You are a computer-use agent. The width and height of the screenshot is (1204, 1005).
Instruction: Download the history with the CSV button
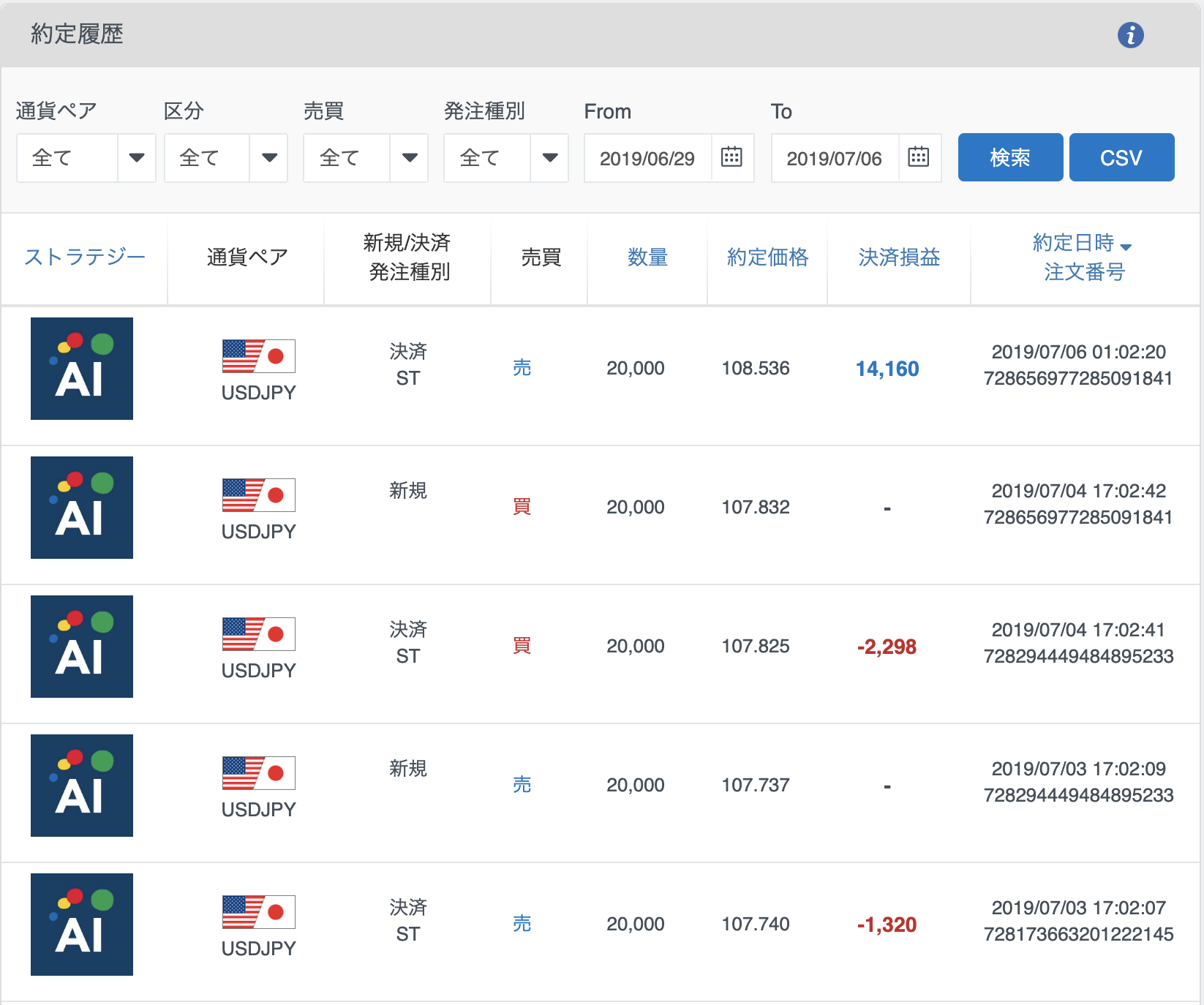(x=1121, y=157)
